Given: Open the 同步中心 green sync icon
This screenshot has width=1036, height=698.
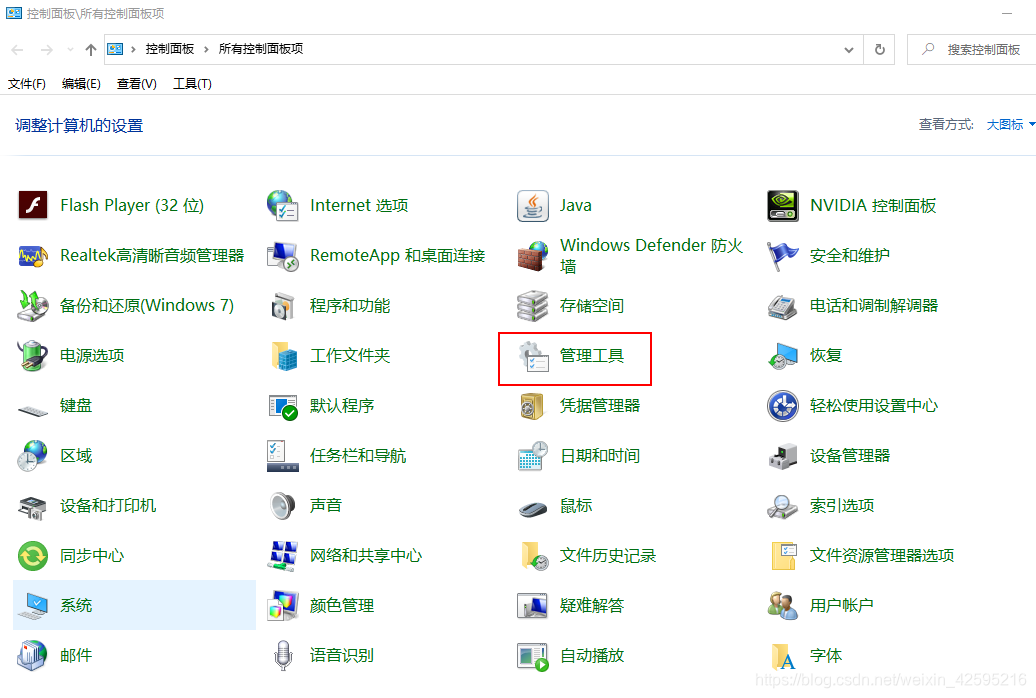Looking at the screenshot, I should (33, 556).
